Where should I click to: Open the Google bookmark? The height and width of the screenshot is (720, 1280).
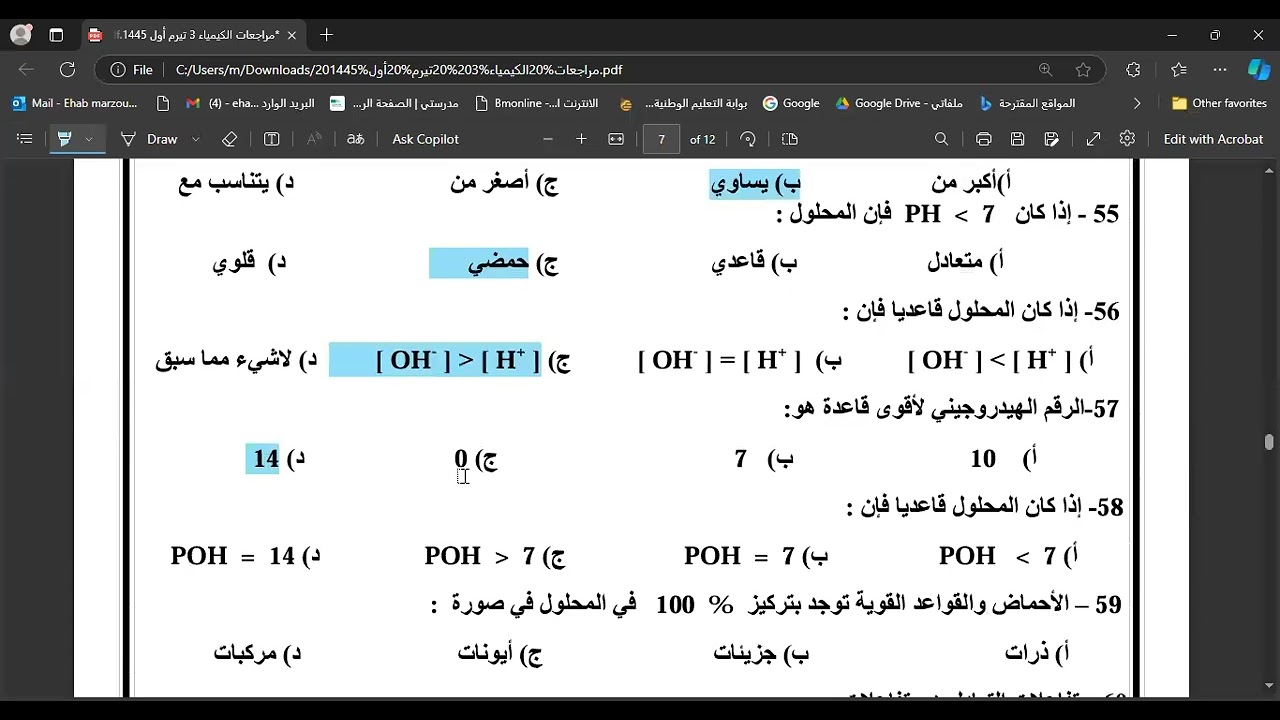(x=791, y=103)
